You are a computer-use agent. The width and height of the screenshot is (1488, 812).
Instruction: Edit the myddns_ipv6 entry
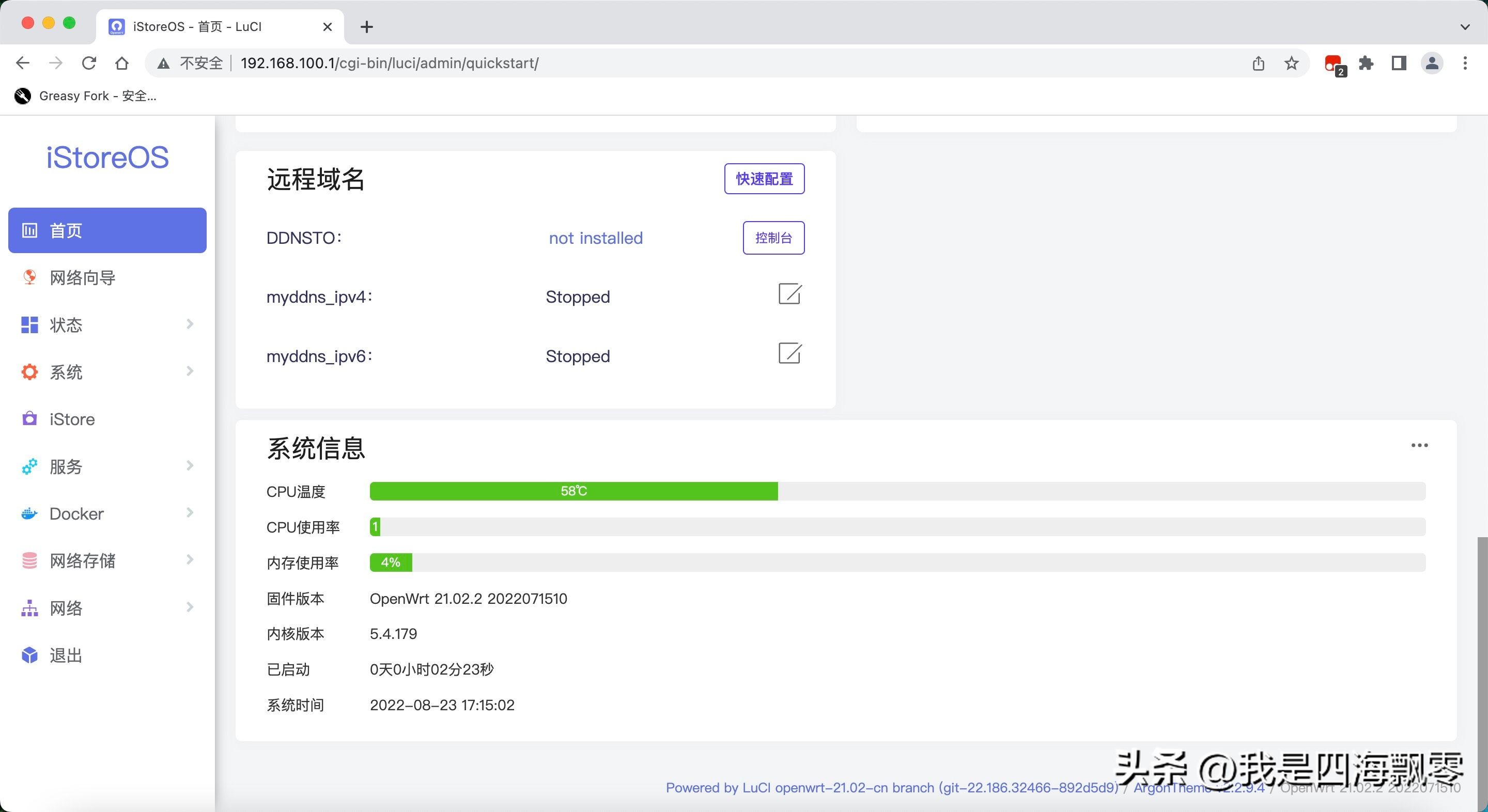tap(789, 353)
